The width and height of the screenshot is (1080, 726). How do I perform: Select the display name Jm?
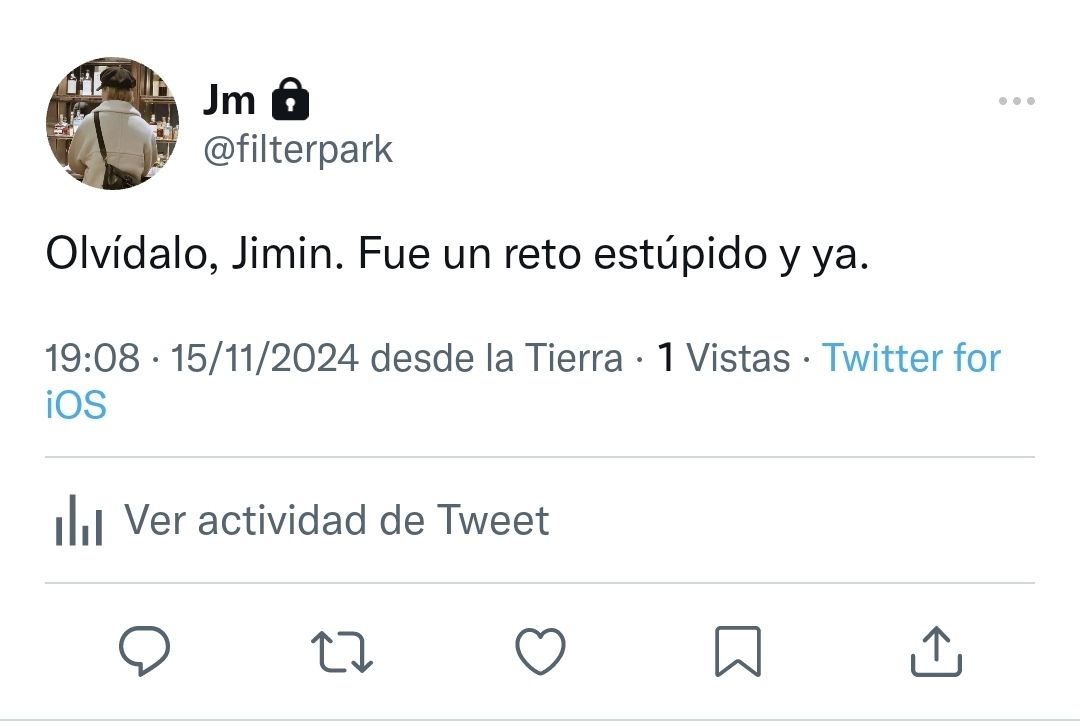(229, 100)
